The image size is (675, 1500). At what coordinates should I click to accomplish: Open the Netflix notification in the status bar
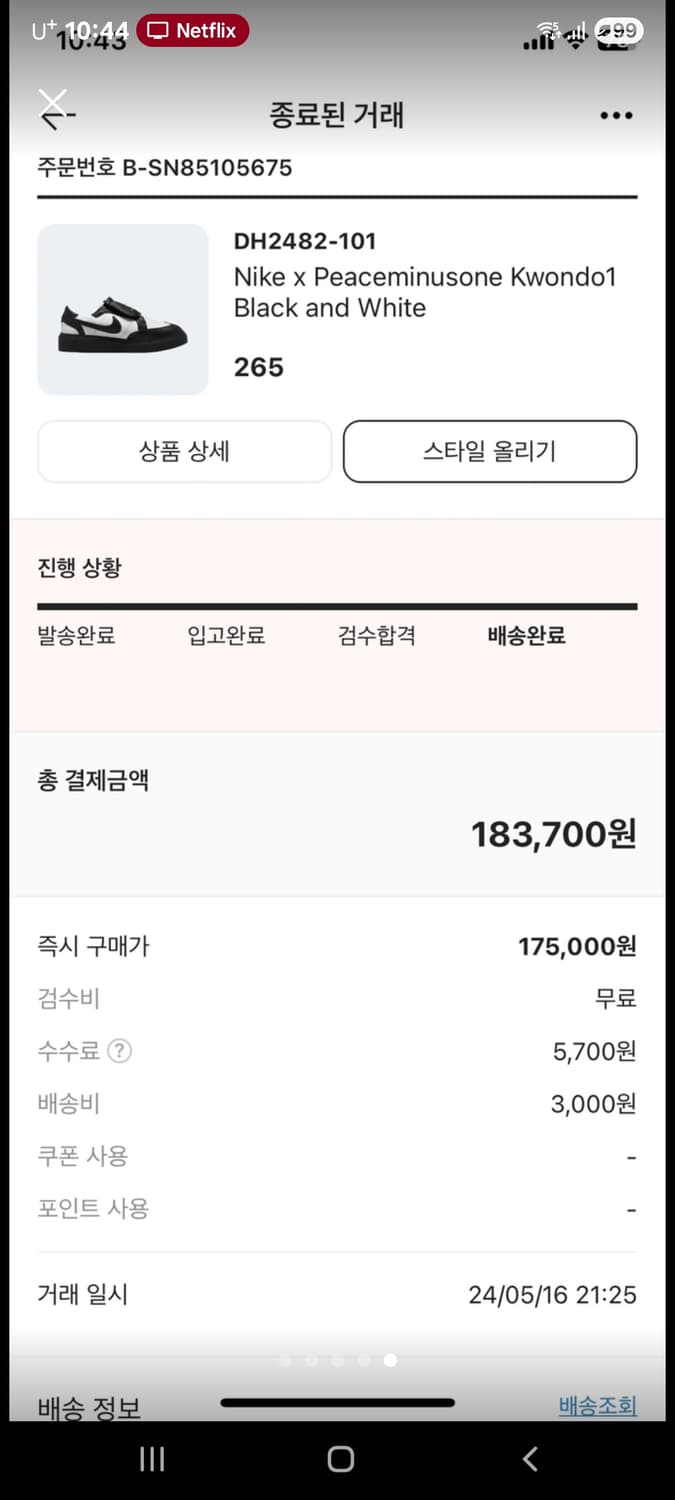click(x=192, y=30)
